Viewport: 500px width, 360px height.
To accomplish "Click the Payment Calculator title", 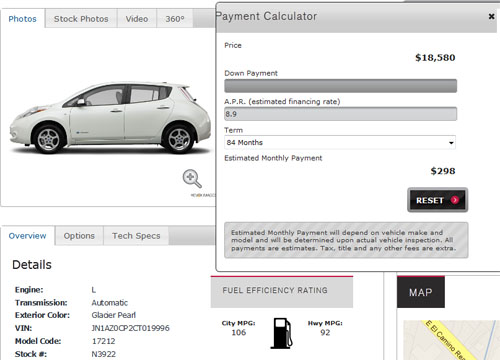I will (x=266, y=16).
